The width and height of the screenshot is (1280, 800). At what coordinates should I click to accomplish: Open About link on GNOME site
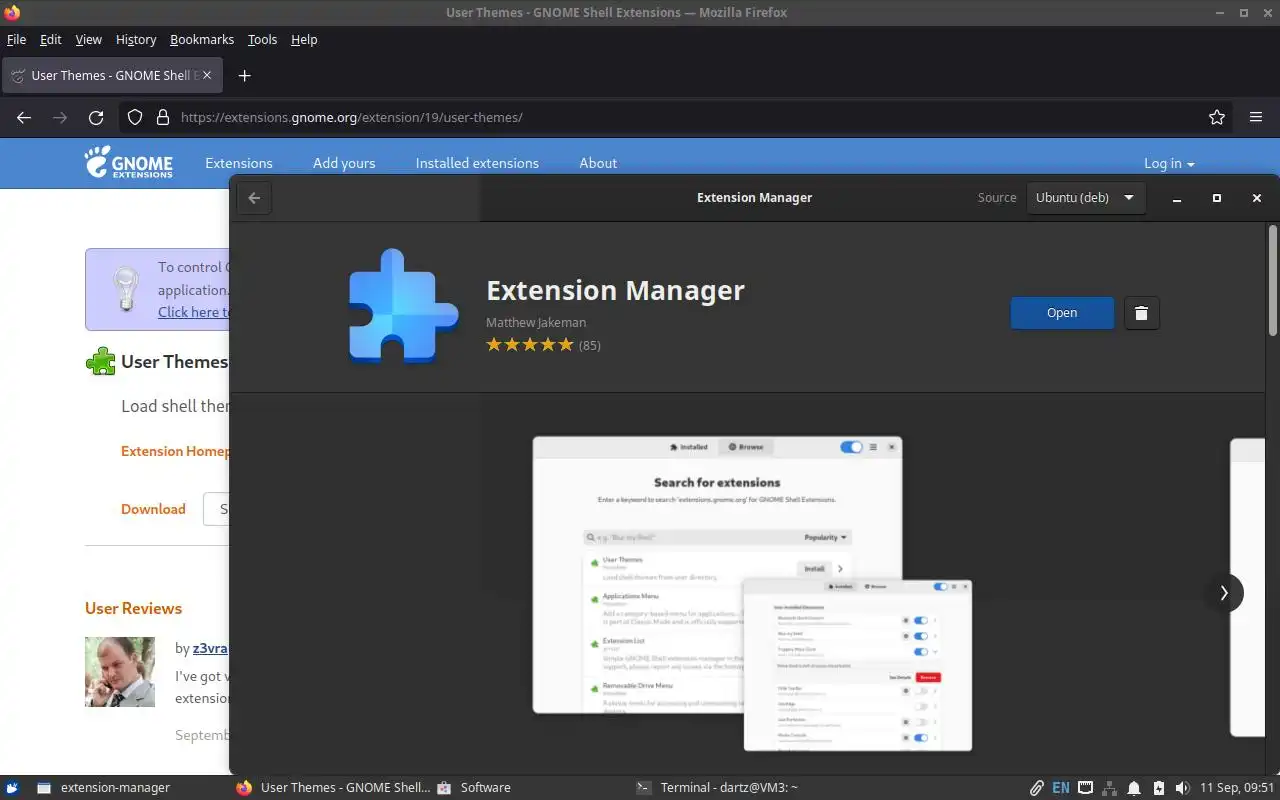point(598,163)
